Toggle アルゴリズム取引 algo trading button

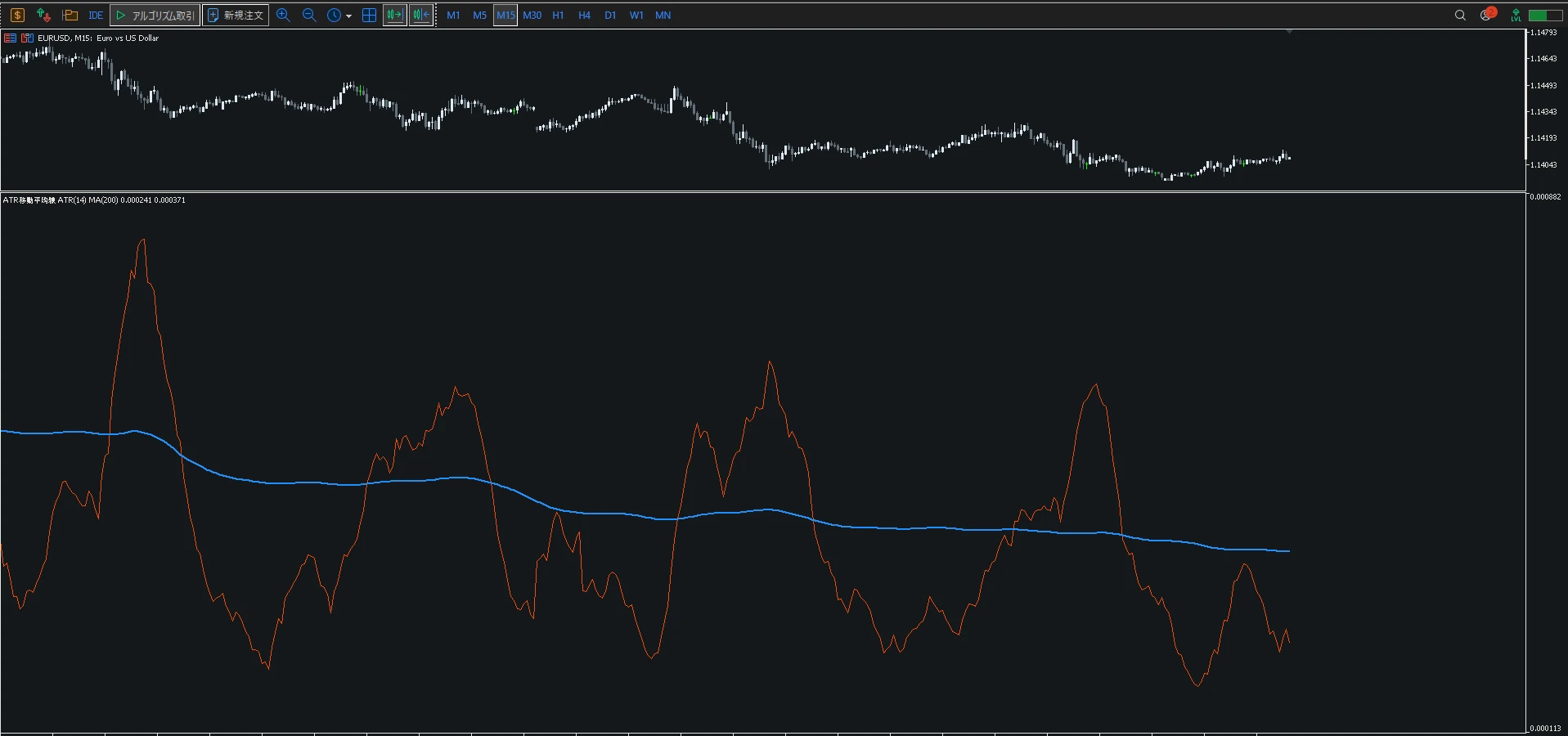click(155, 15)
